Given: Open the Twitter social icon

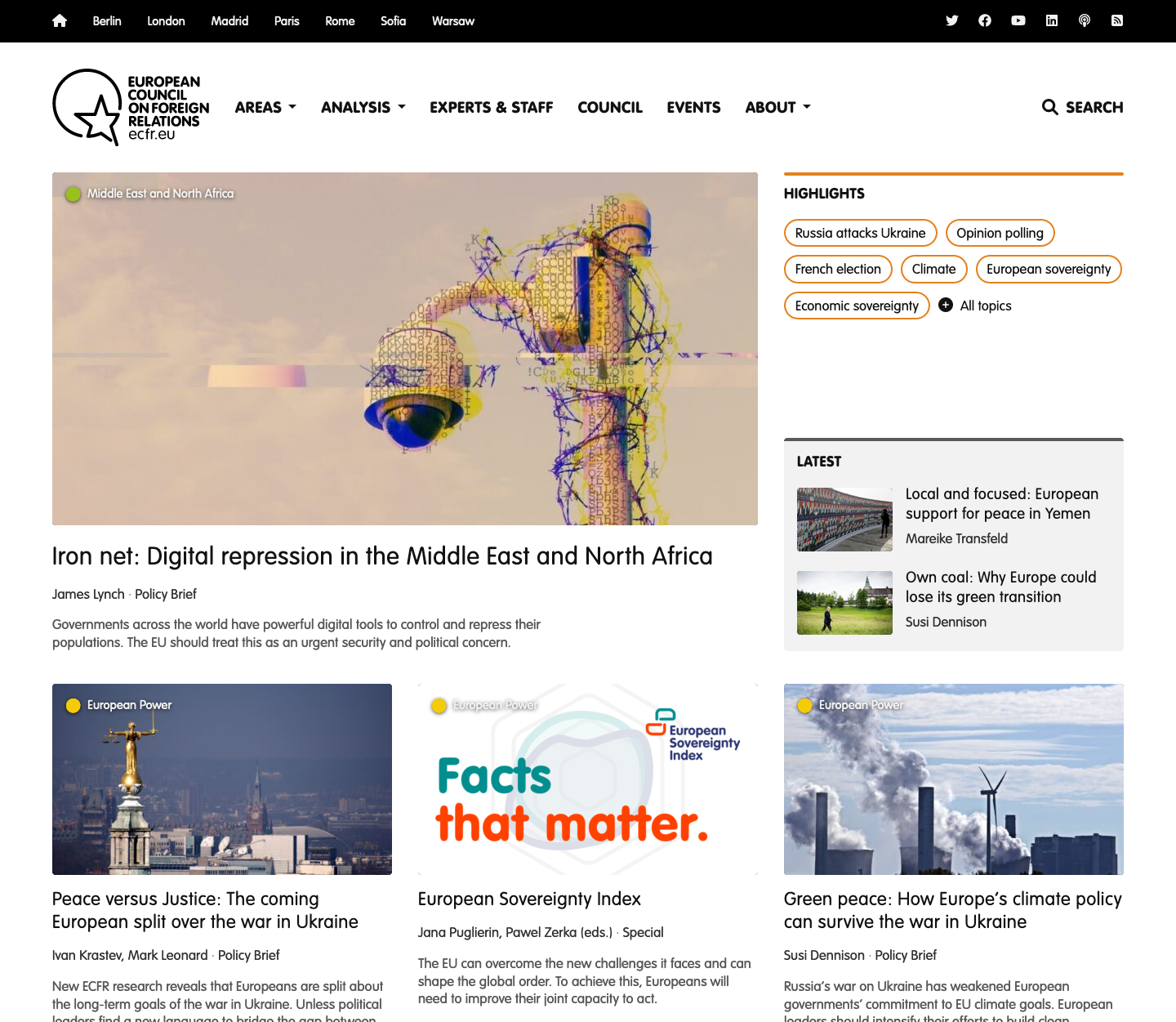Looking at the screenshot, I should [951, 21].
